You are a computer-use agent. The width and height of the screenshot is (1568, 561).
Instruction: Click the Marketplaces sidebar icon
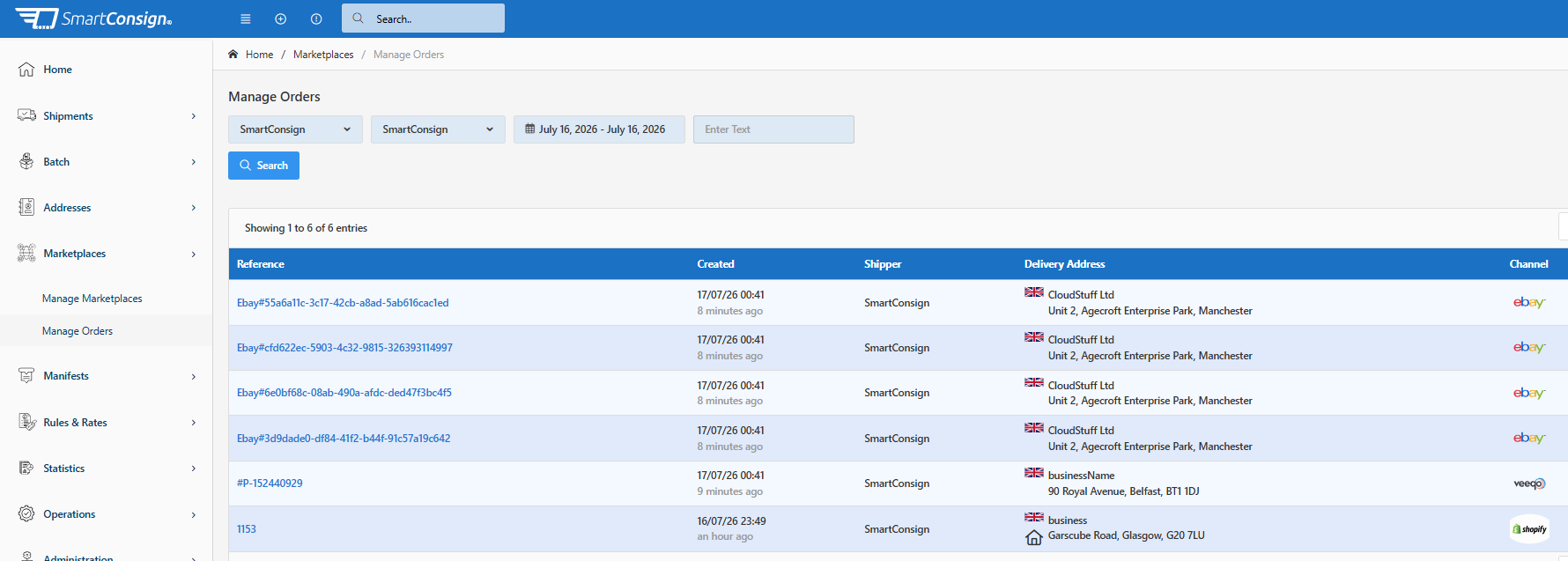coord(26,253)
